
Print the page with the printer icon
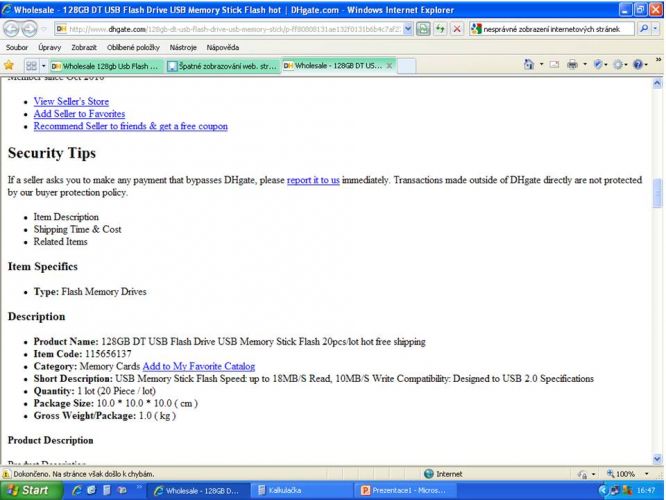coord(573,65)
